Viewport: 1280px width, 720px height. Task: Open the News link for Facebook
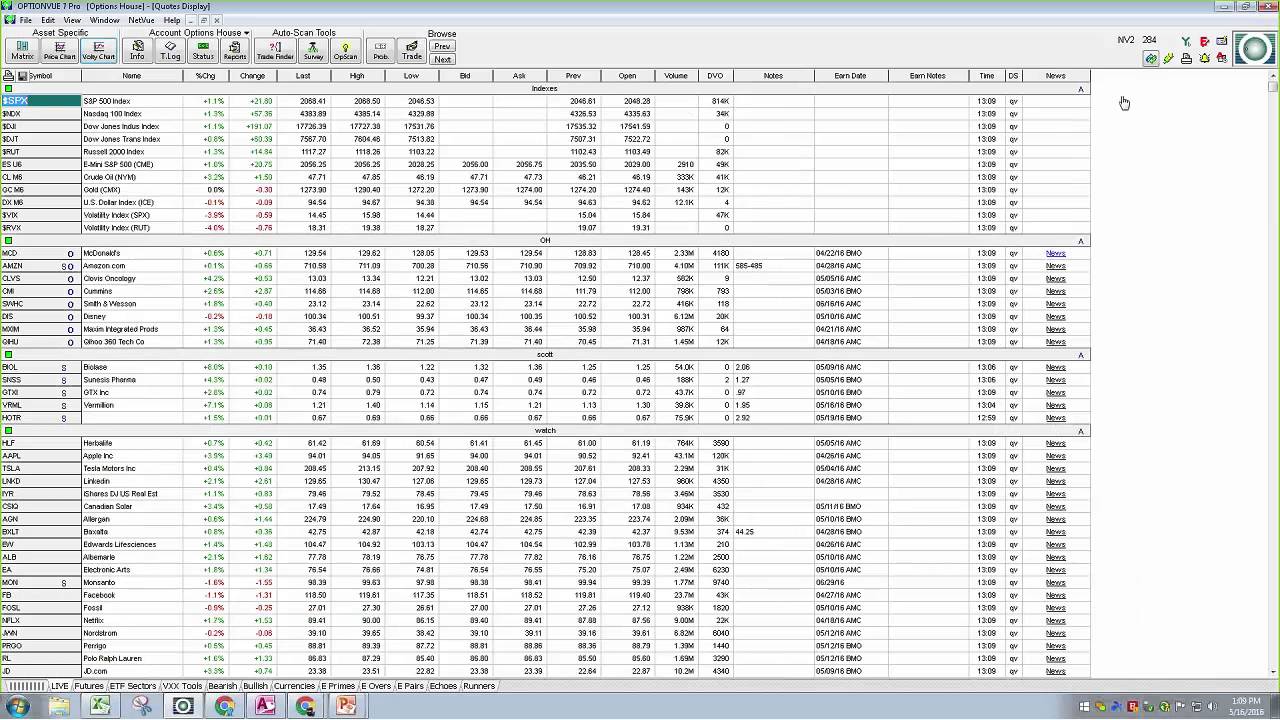point(1055,596)
